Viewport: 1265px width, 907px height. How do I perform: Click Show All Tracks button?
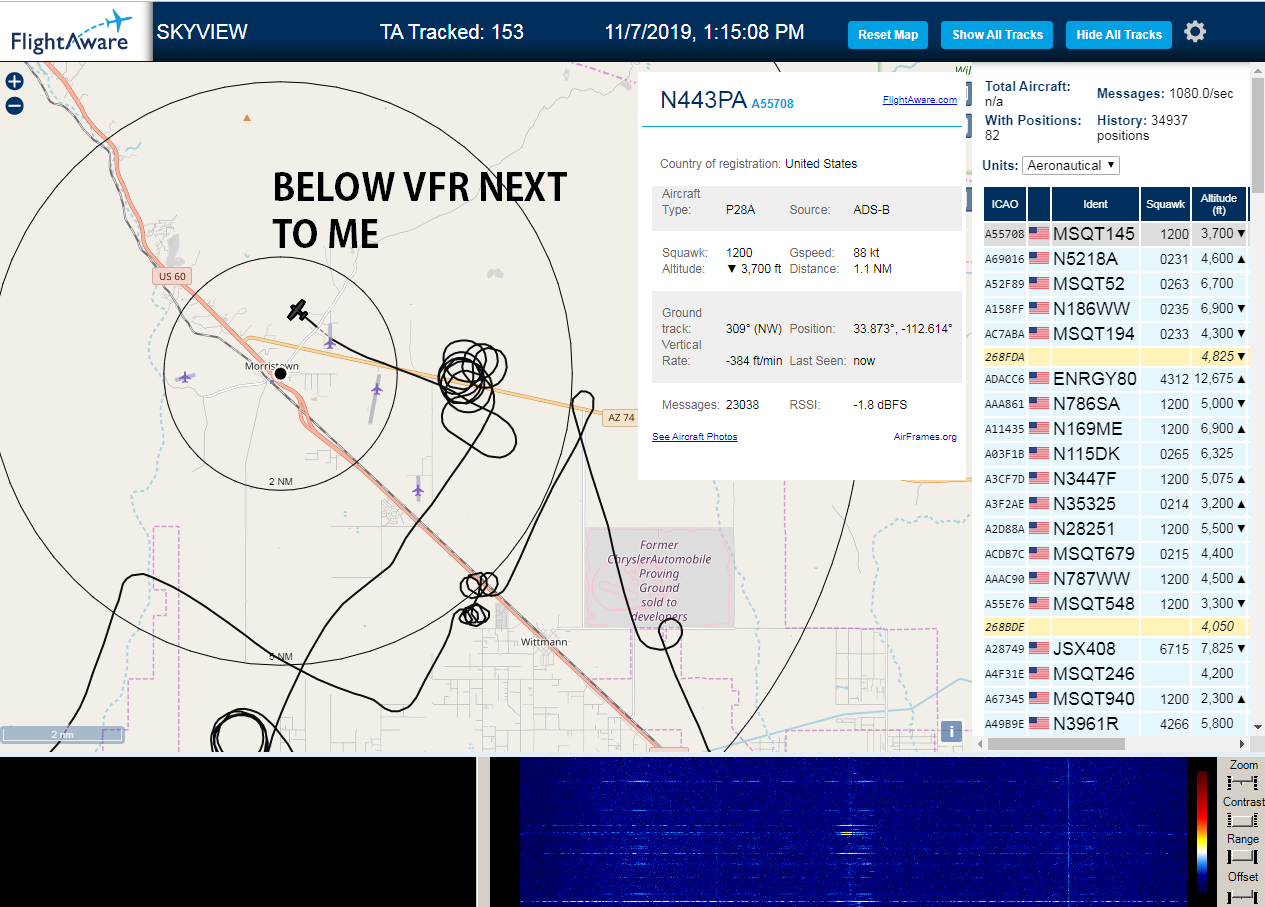(997, 34)
